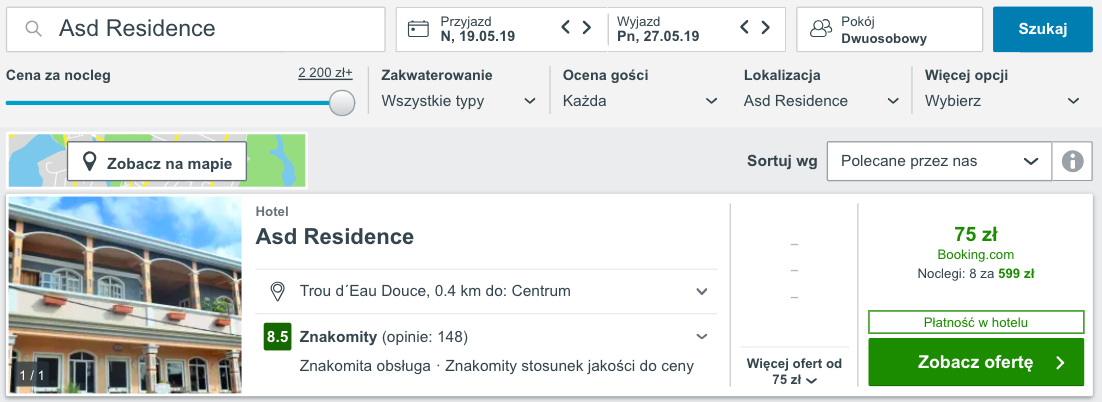Open the Zakwaterowanie type dropdown
The width and height of the screenshot is (1102, 402).
point(460,101)
